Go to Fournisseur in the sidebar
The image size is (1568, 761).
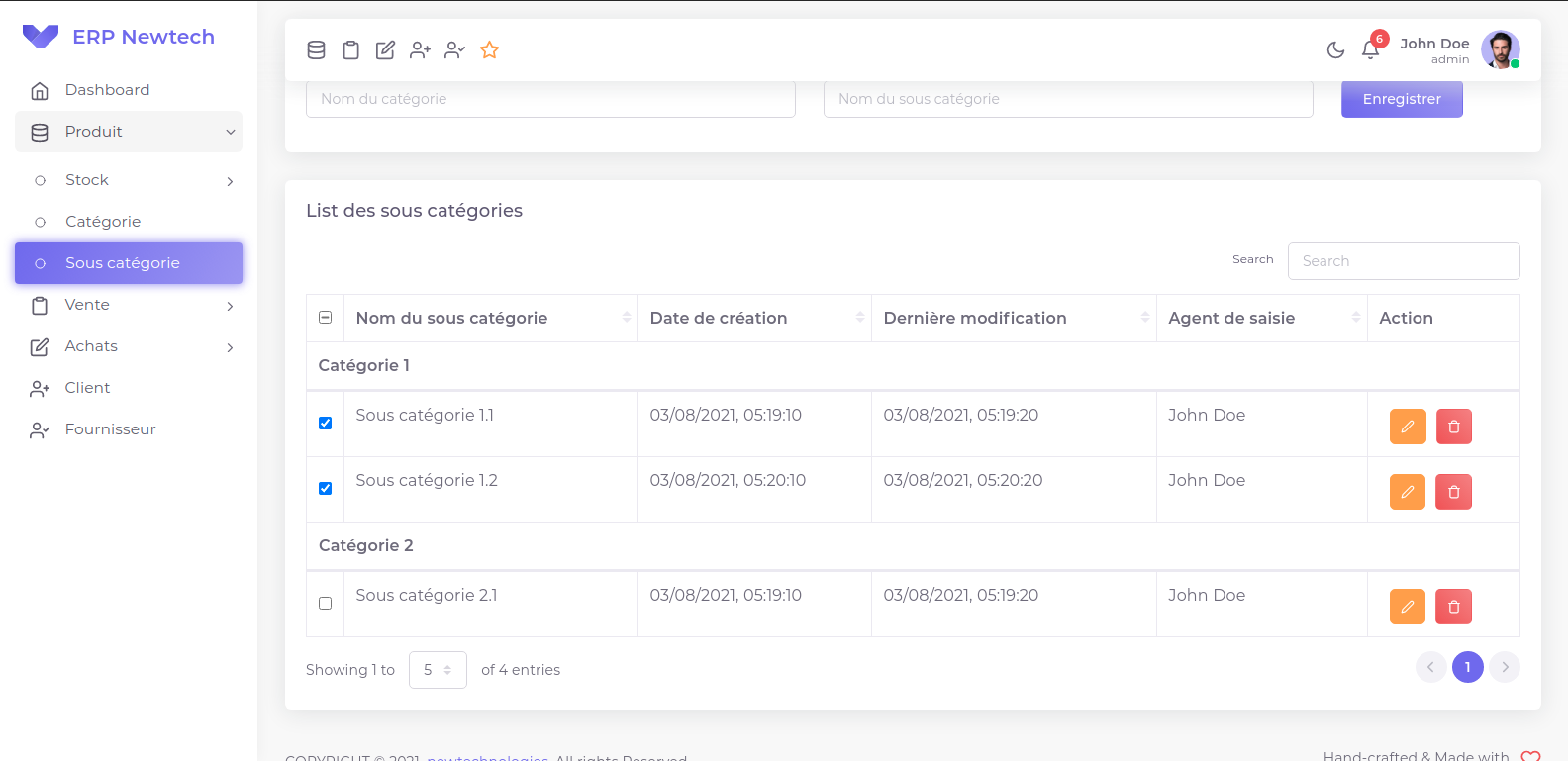(x=110, y=429)
